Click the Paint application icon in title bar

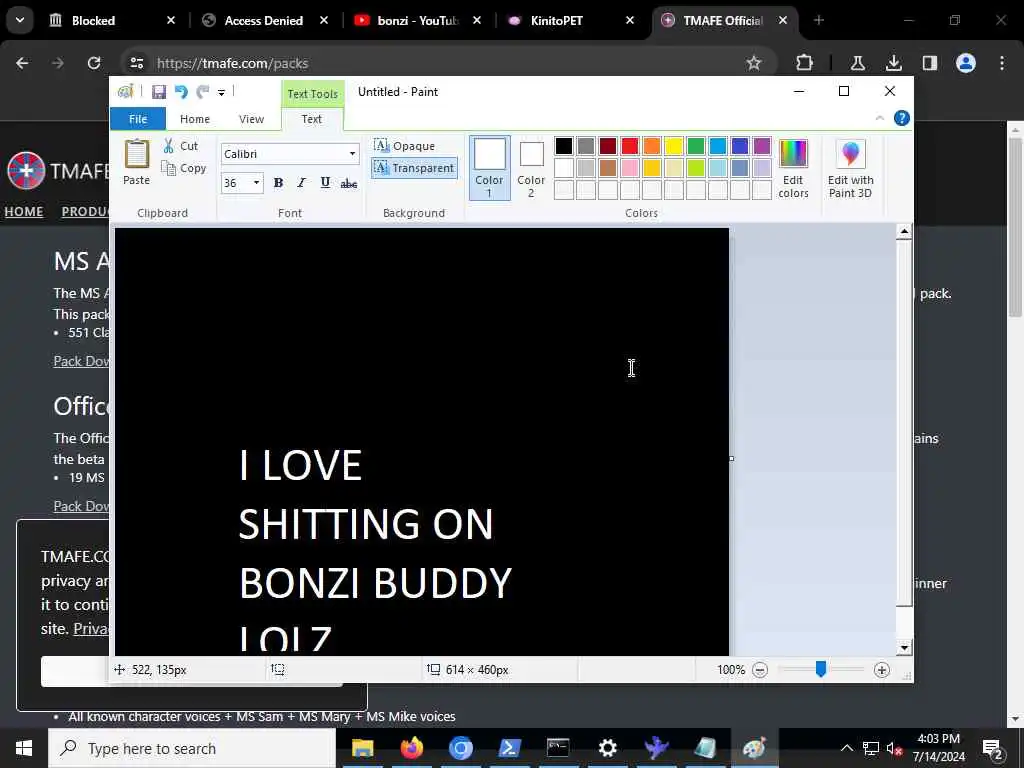[x=125, y=92]
